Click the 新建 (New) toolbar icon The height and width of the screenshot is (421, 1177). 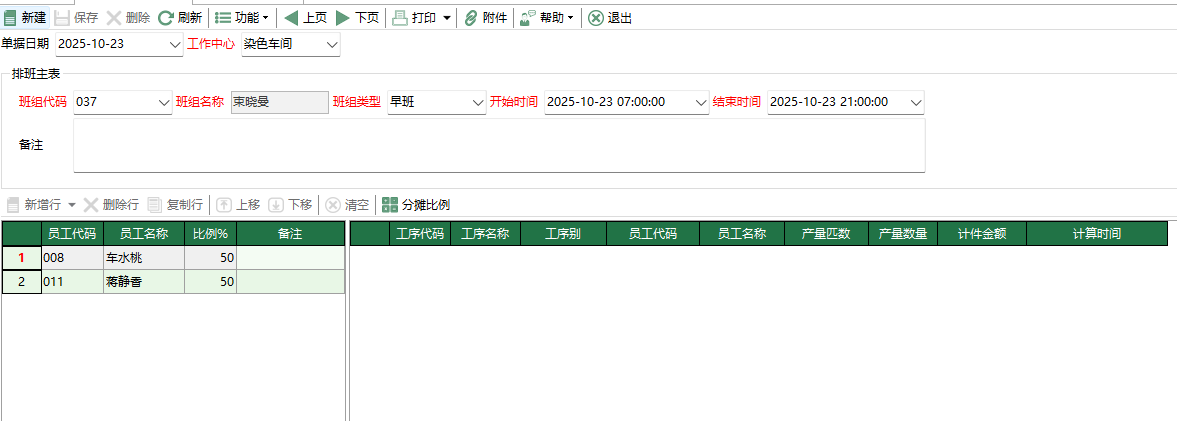click(x=11, y=18)
